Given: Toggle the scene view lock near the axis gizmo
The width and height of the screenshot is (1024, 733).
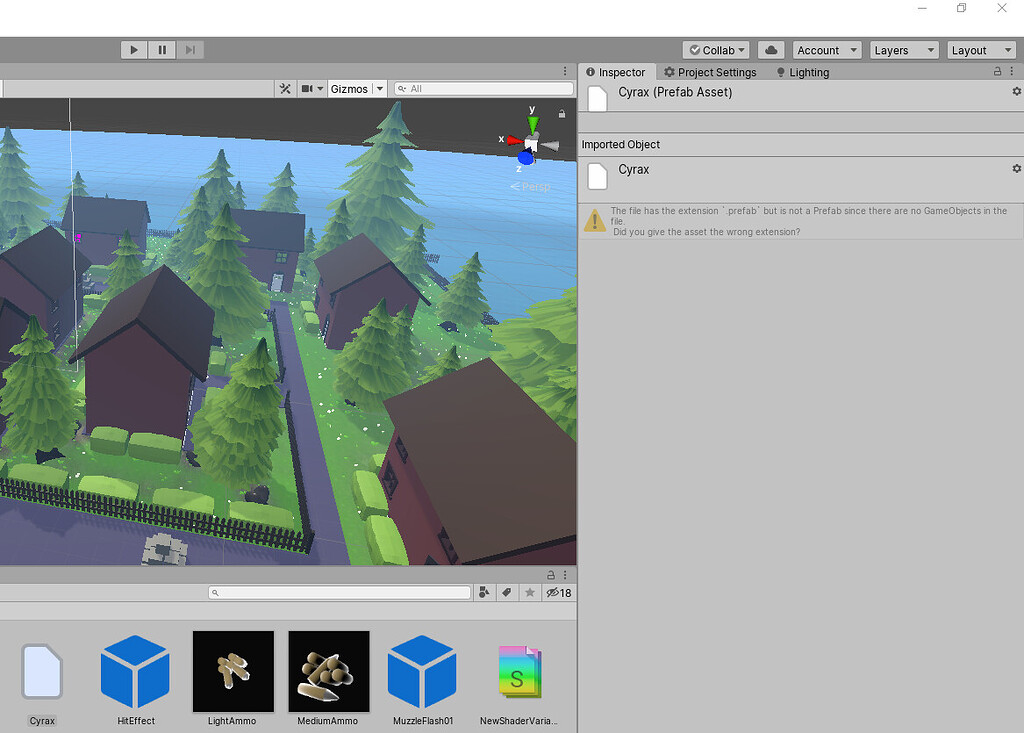Looking at the screenshot, I should pyautogui.click(x=562, y=113).
